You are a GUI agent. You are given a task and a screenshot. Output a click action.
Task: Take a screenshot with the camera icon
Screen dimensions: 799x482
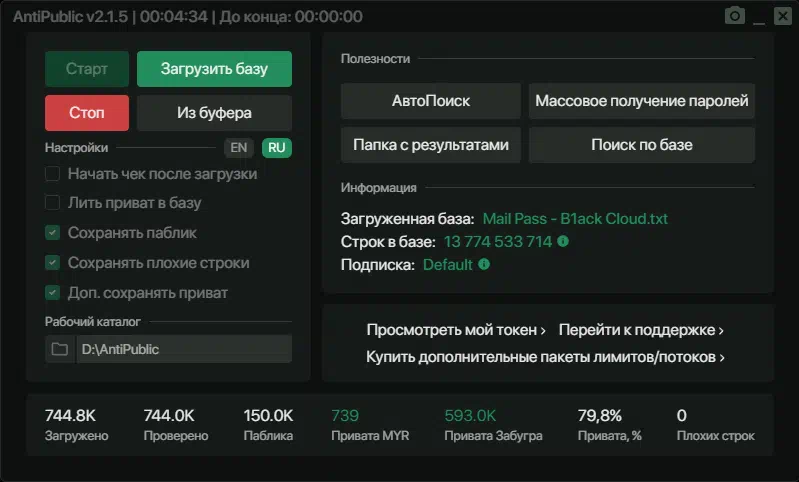pos(735,16)
